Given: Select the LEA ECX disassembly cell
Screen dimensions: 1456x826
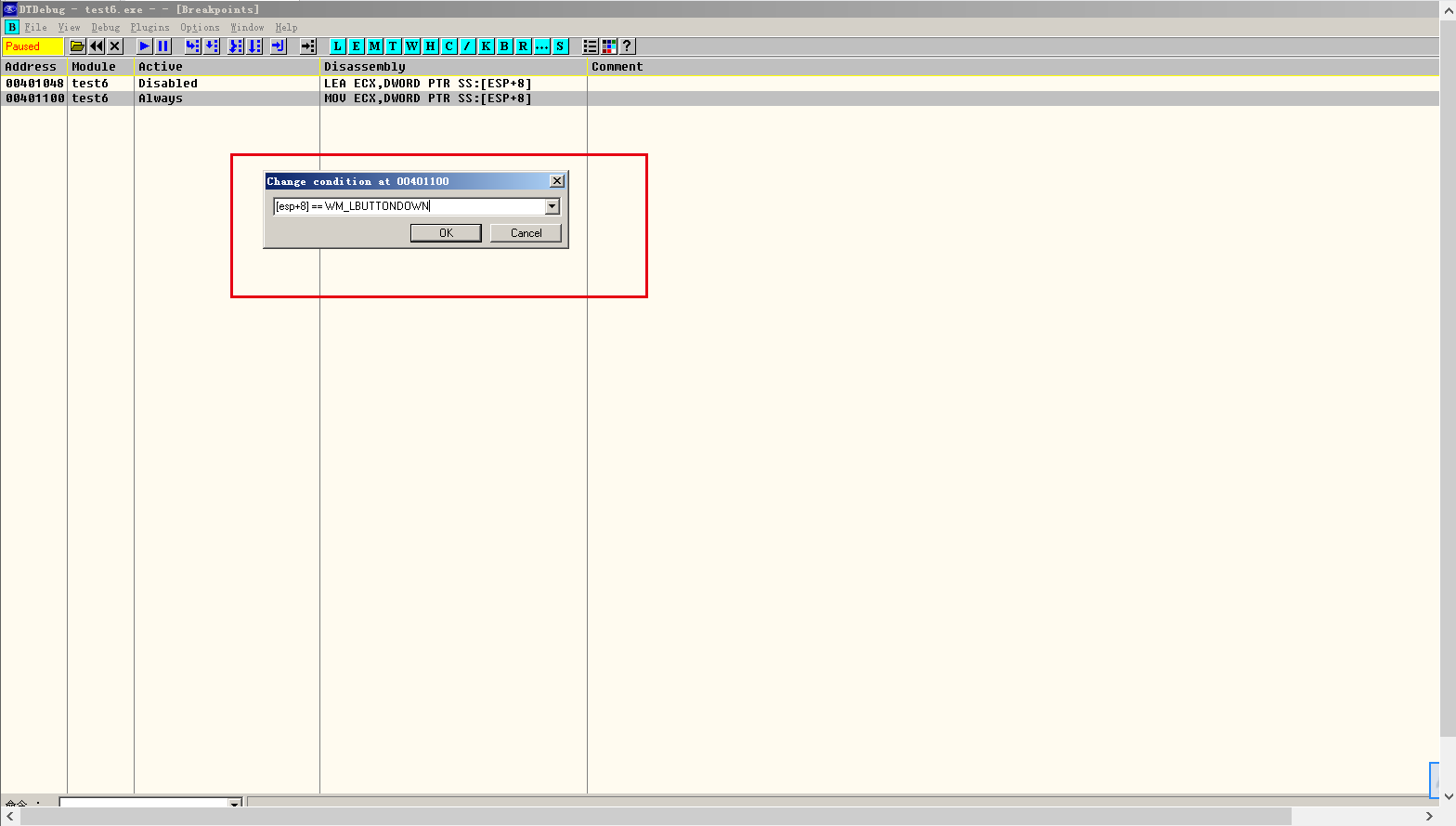Looking at the screenshot, I should (x=428, y=84).
